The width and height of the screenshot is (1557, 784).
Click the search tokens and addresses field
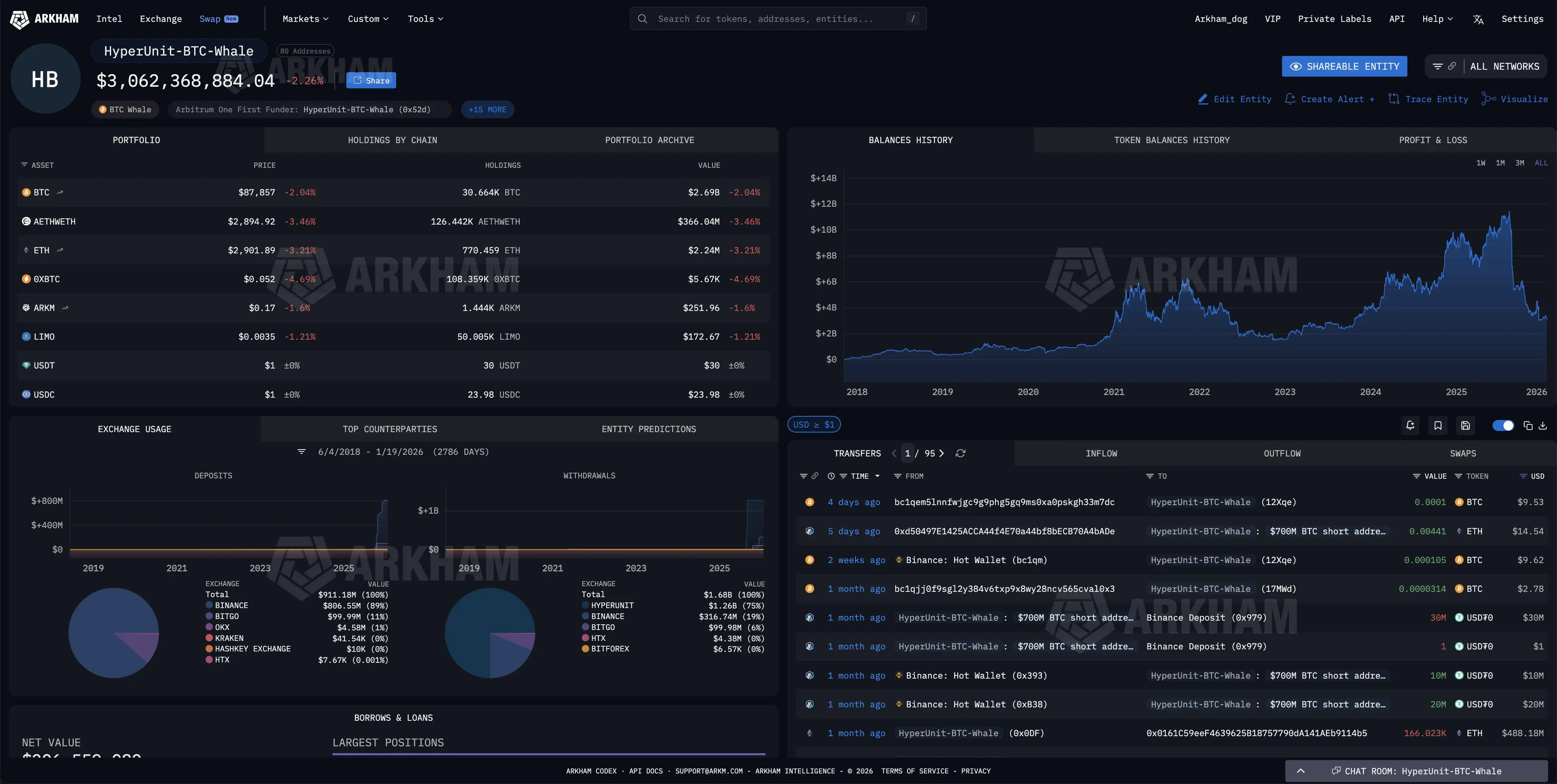click(x=778, y=19)
